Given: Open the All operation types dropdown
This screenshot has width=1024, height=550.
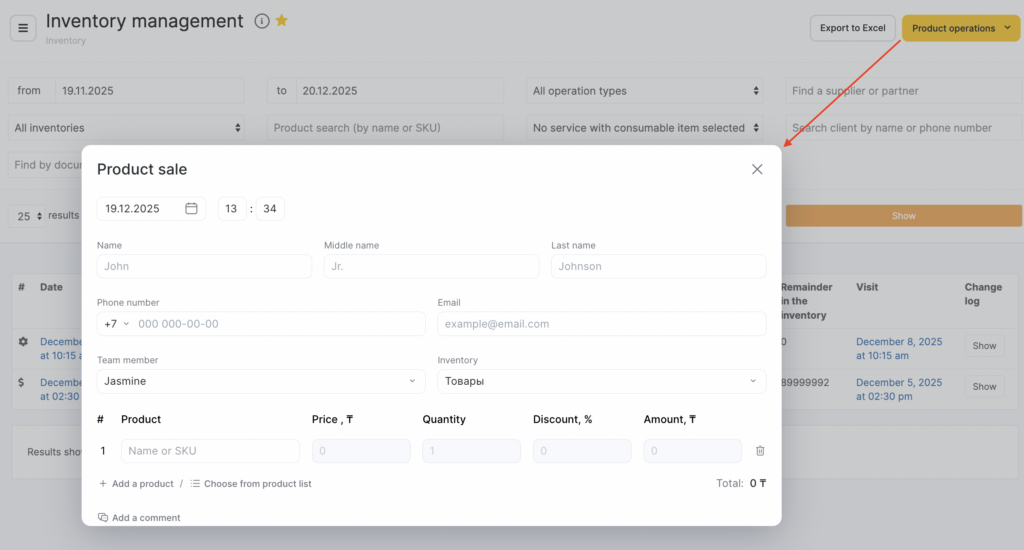Looking at the screenshot, I should click(644, 91).
